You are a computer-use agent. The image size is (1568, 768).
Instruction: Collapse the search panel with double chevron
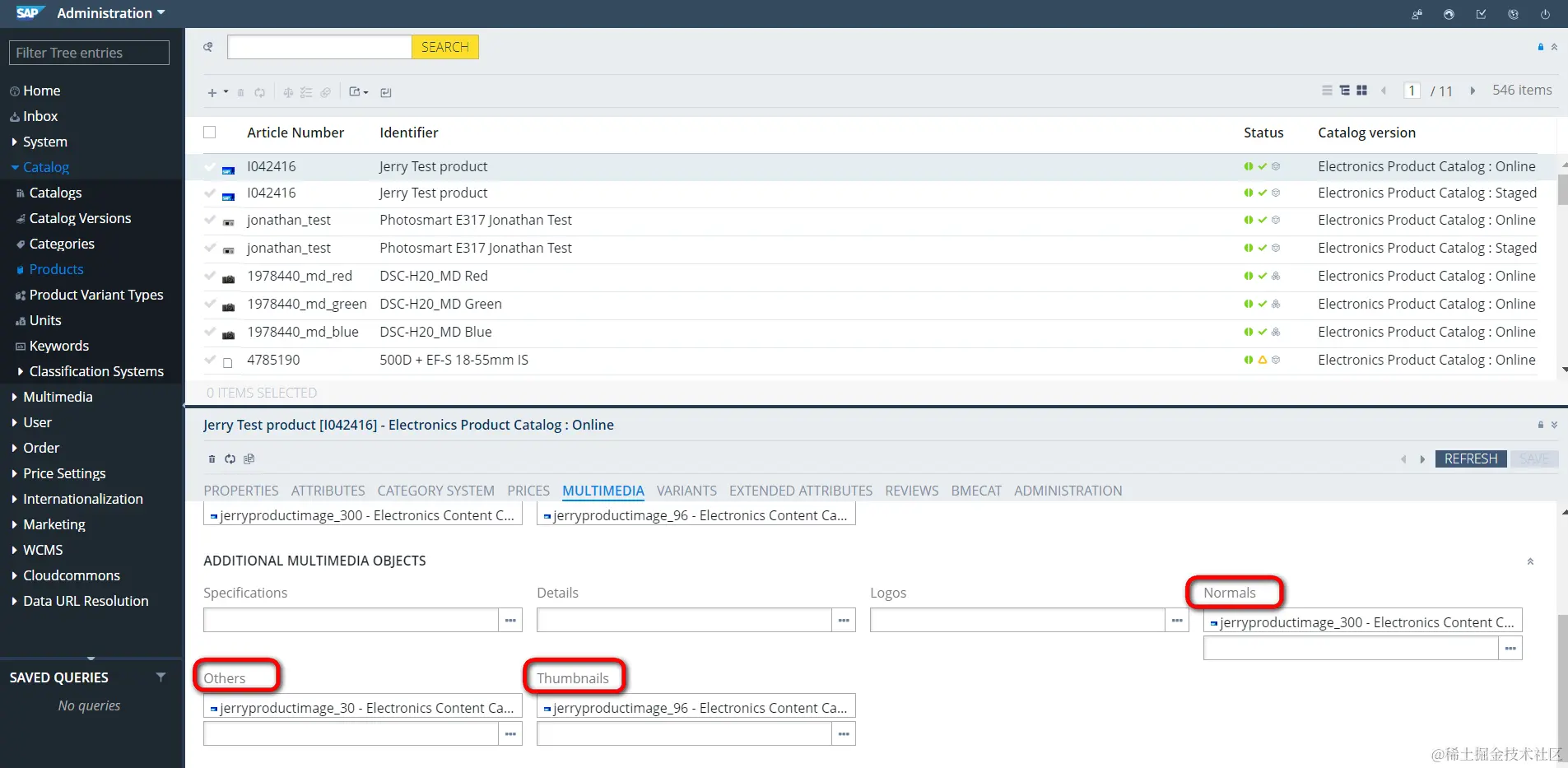(x=1554, y=47)
